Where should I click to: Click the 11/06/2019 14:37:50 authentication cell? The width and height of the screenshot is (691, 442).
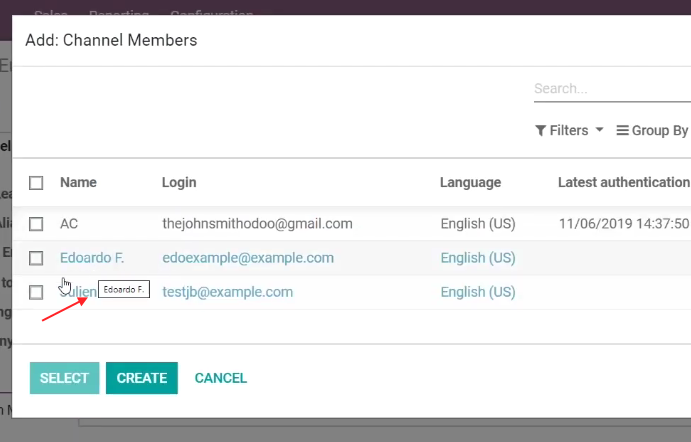tap(624, 224)
